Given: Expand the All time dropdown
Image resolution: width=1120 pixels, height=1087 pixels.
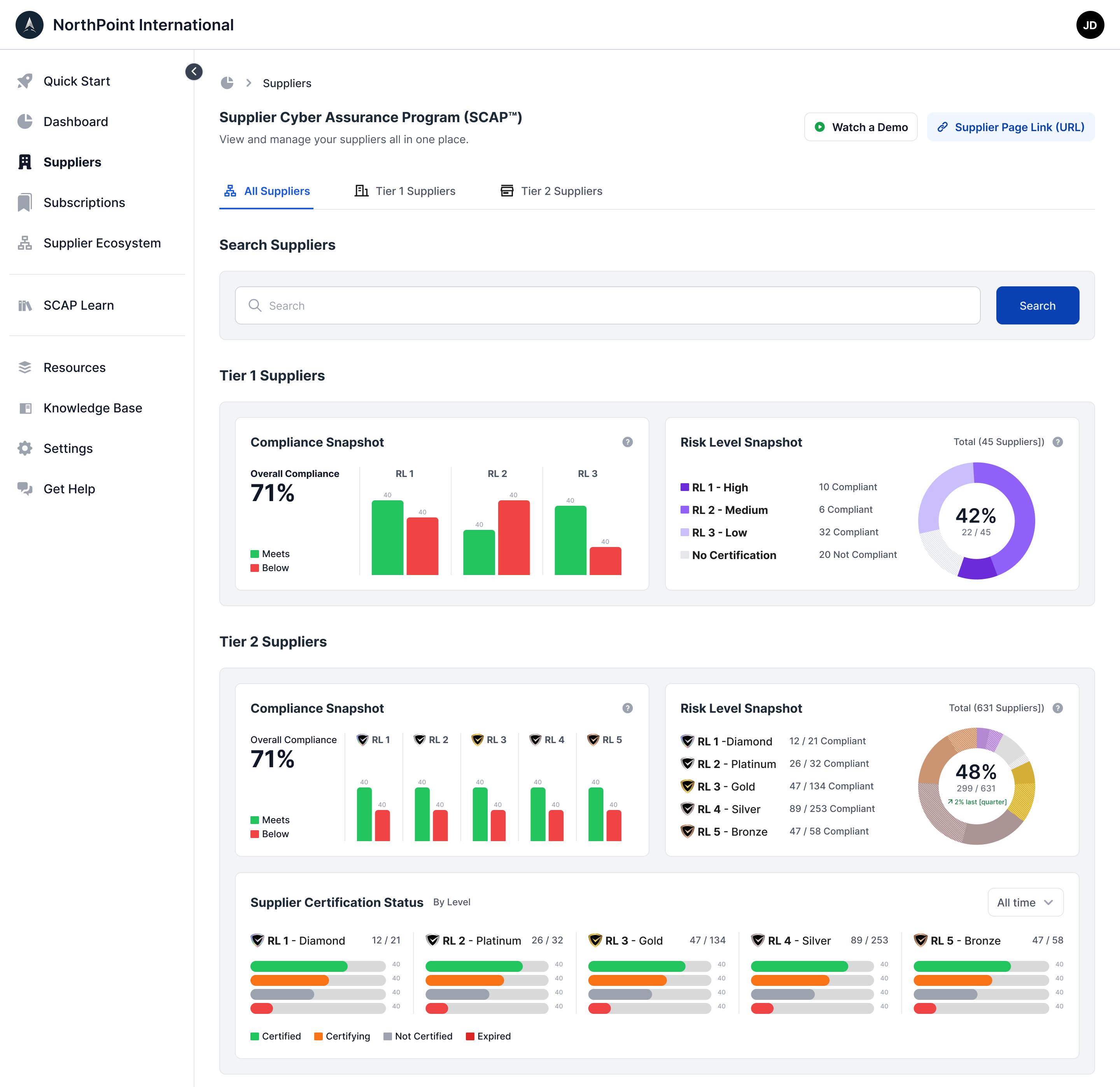Looking at the screenshot, I should (x=1025, y=902).
